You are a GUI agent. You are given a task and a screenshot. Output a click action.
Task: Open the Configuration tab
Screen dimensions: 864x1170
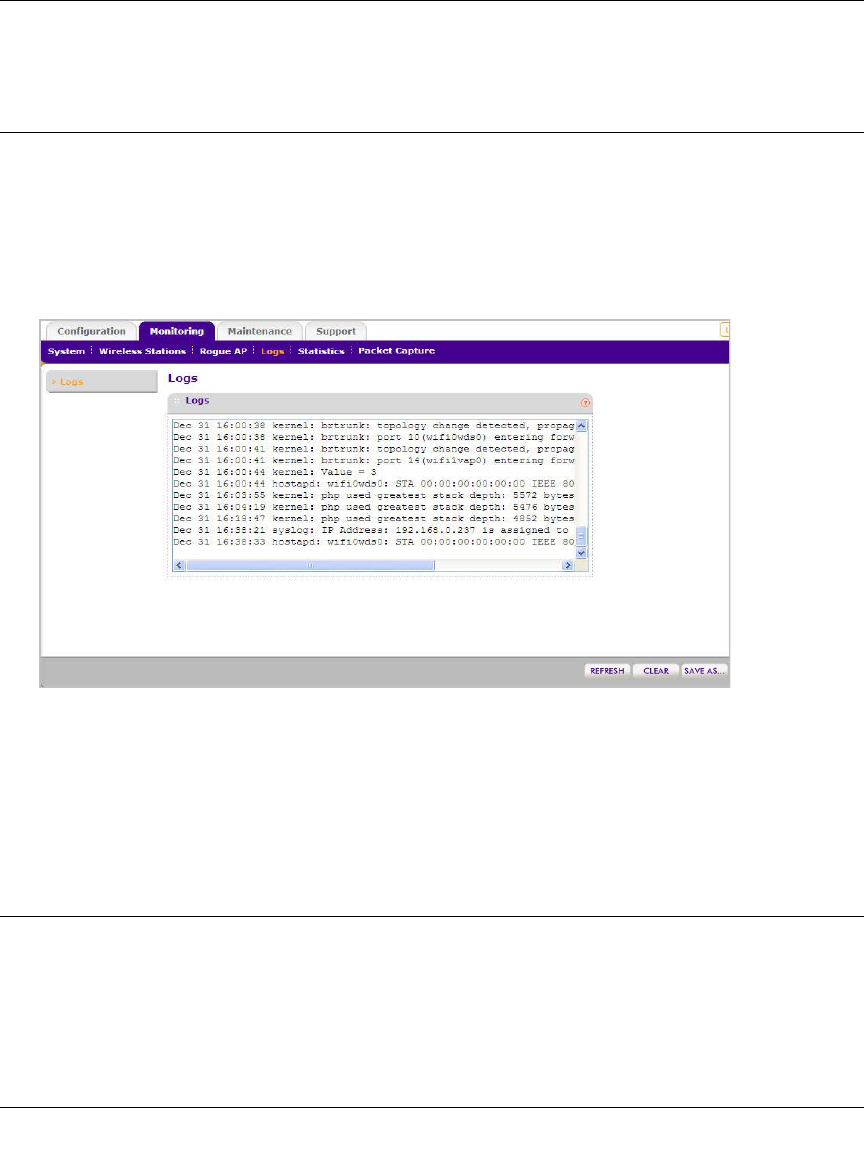(x=92, y=331)
